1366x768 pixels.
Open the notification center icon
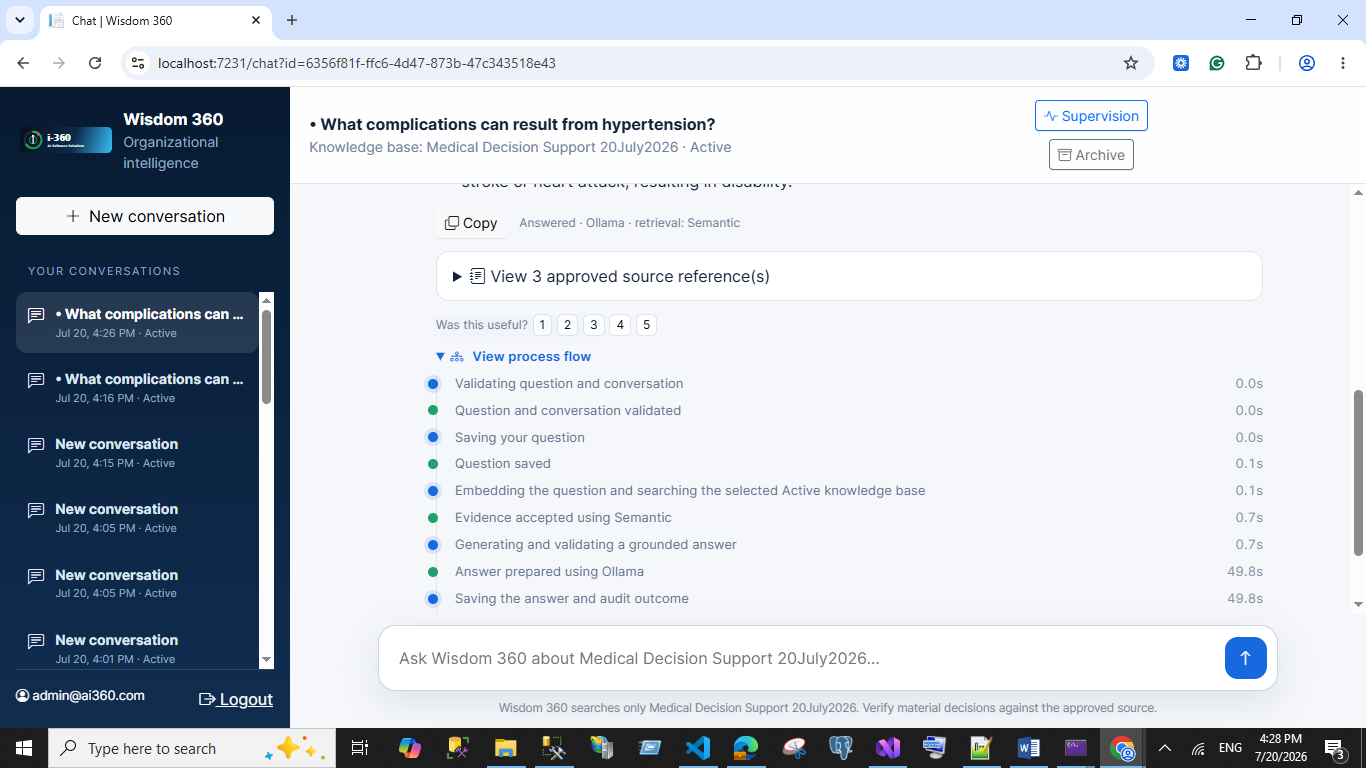click(x=1335, y=748)
